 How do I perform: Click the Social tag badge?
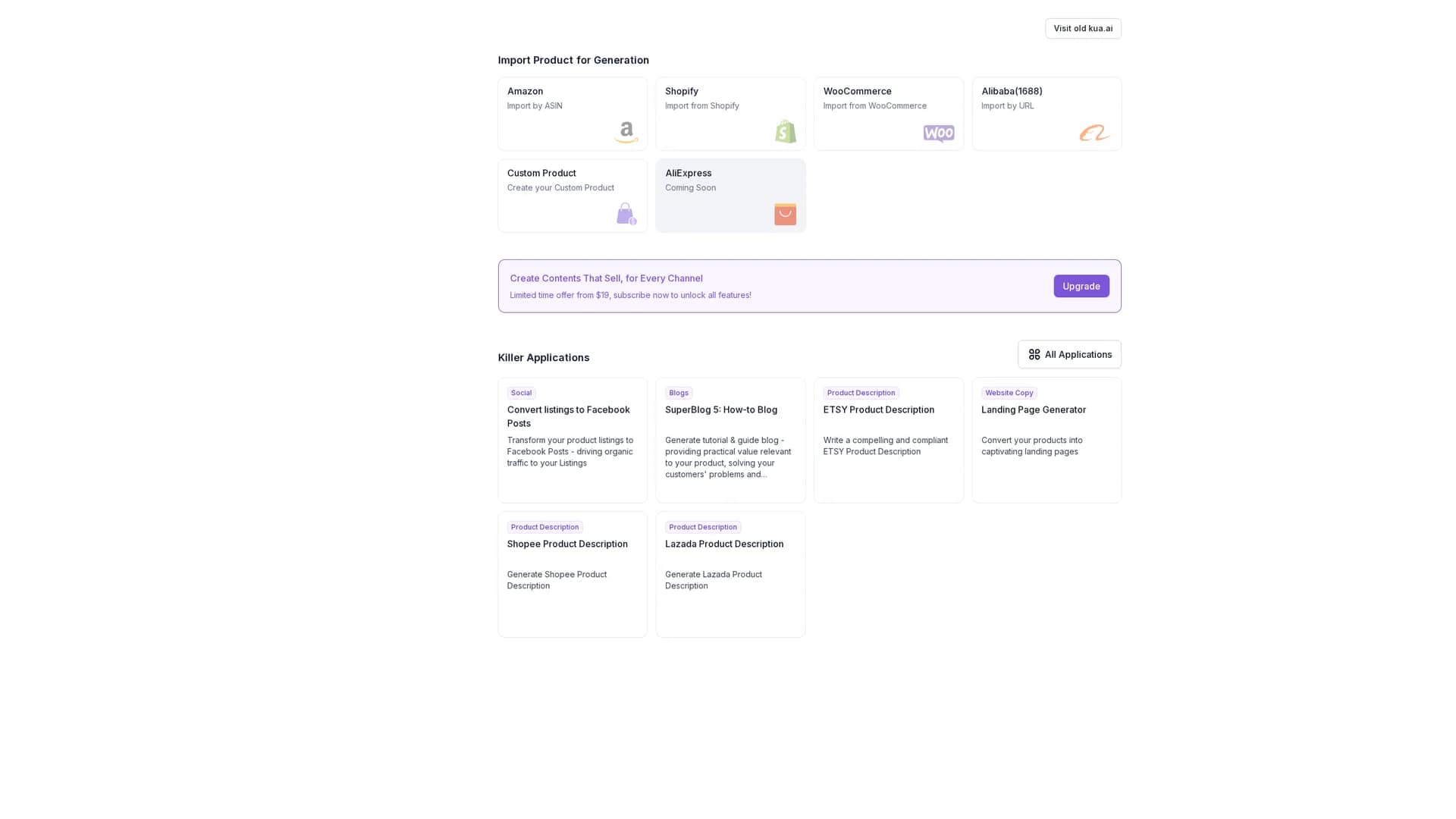521,393
